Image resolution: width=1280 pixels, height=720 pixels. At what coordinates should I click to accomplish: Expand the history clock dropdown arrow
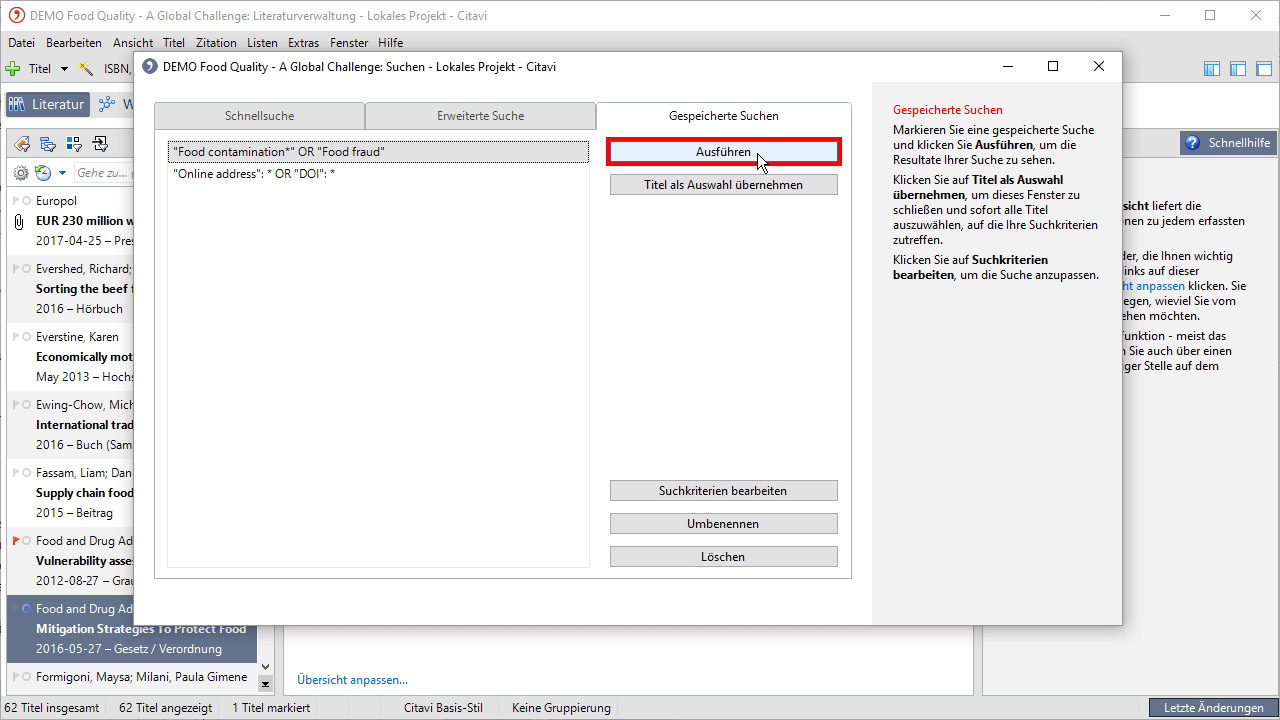[62, 173]
